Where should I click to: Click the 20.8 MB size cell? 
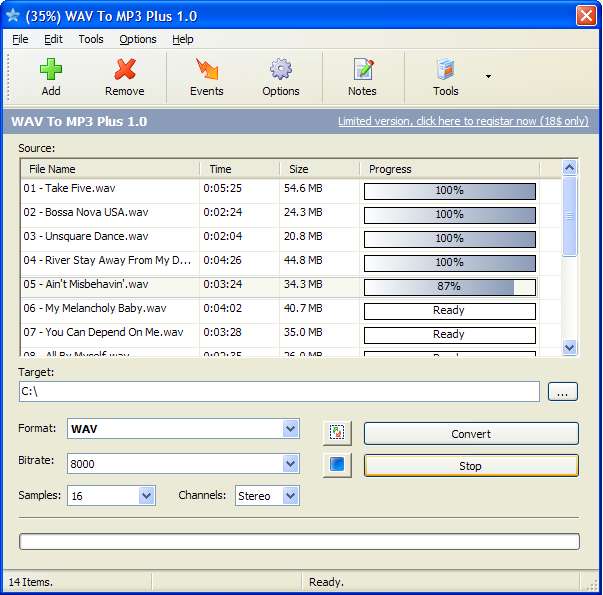pos(303,236)
